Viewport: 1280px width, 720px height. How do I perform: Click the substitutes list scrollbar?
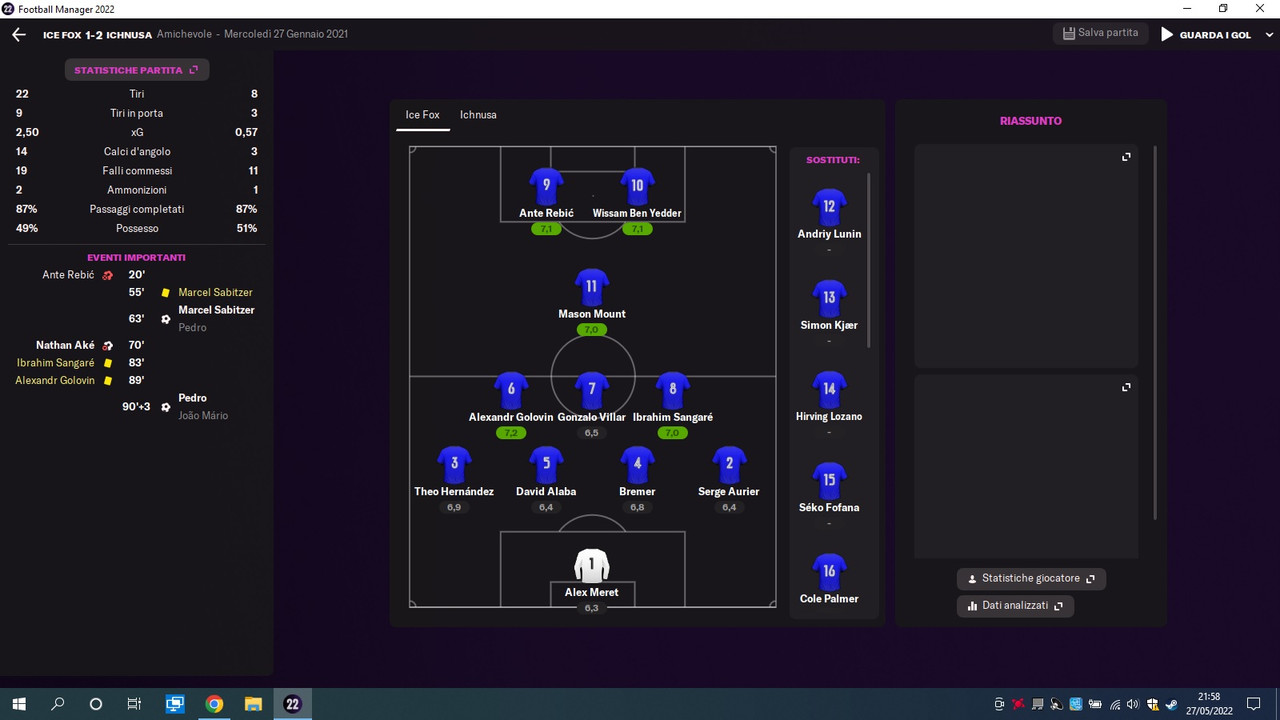(x=868, y=260)
